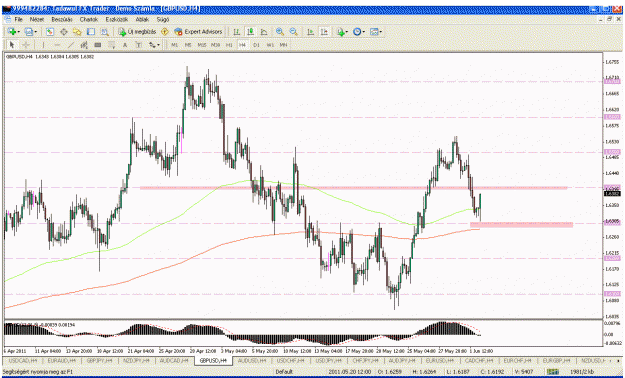Expand the arrows tool dropdown
This screenshot has height=378, width=625.
tap(159, 45)
